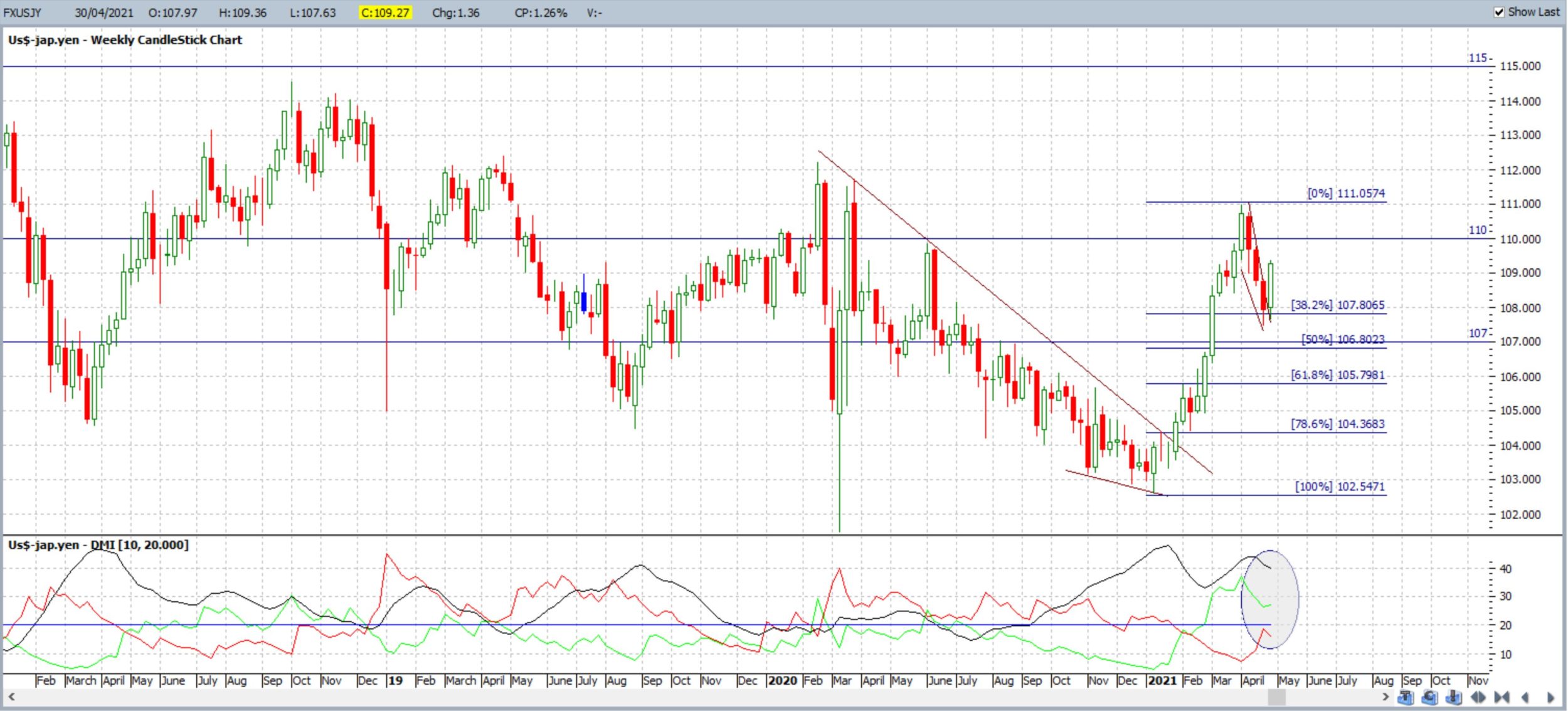Image resolution: width=1568 pixels, height=711 pixels.
Task: Click the high price H:109.36
Action: point(243,13)
